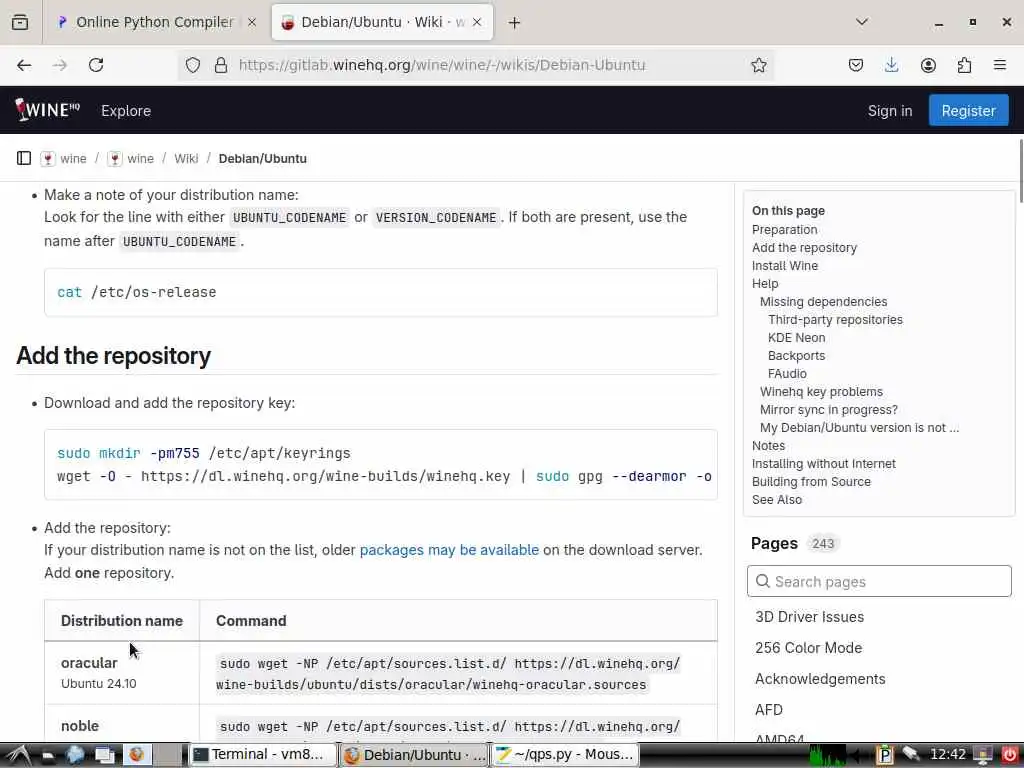Jump to Installing without Internet section

(x=824, y=464)
